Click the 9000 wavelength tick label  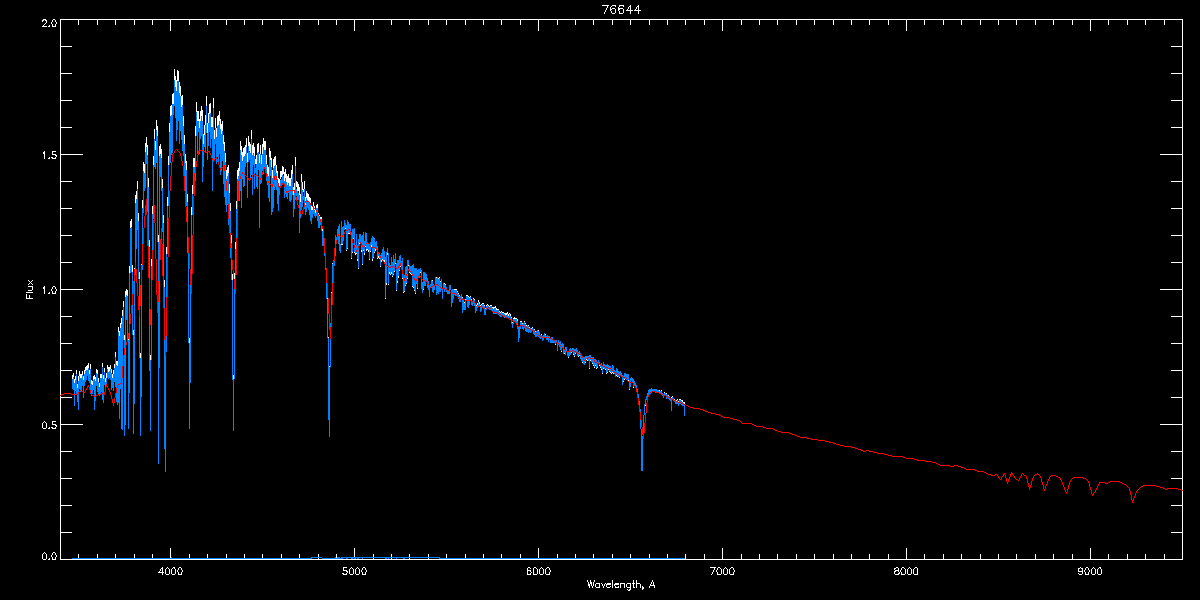pos(1090,571)
